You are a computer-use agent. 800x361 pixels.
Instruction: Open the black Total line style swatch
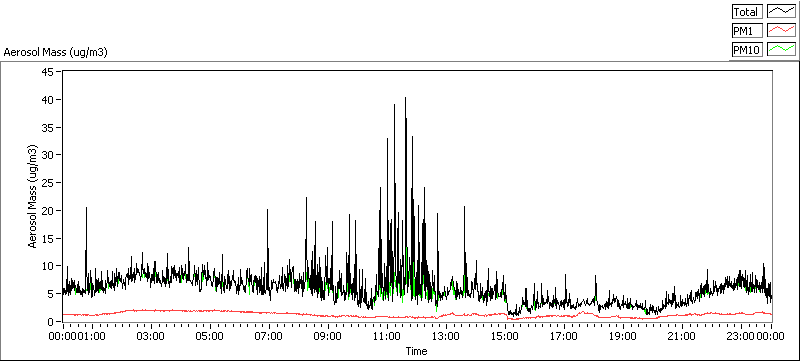point(782,12)
